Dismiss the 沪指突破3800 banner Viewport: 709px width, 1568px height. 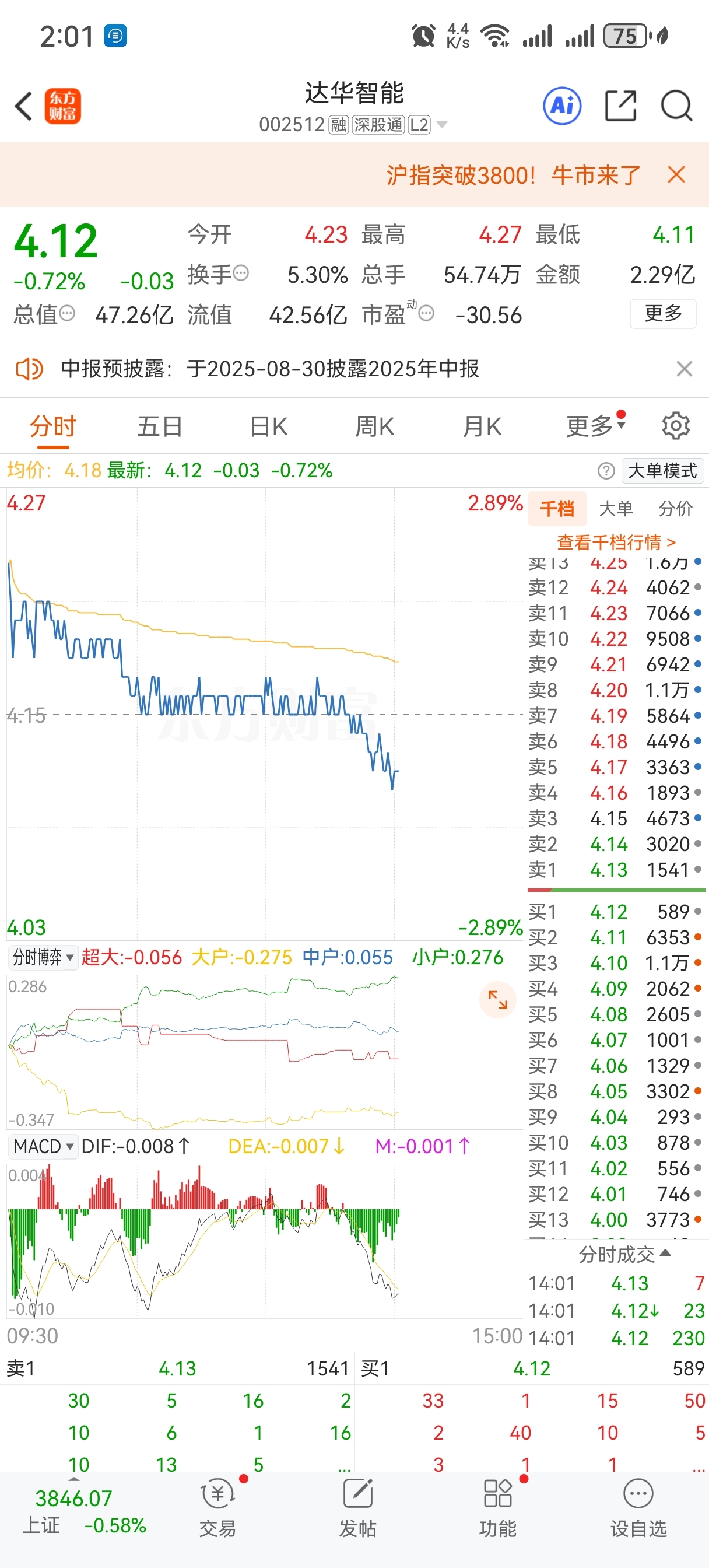(x=676, y=174)
